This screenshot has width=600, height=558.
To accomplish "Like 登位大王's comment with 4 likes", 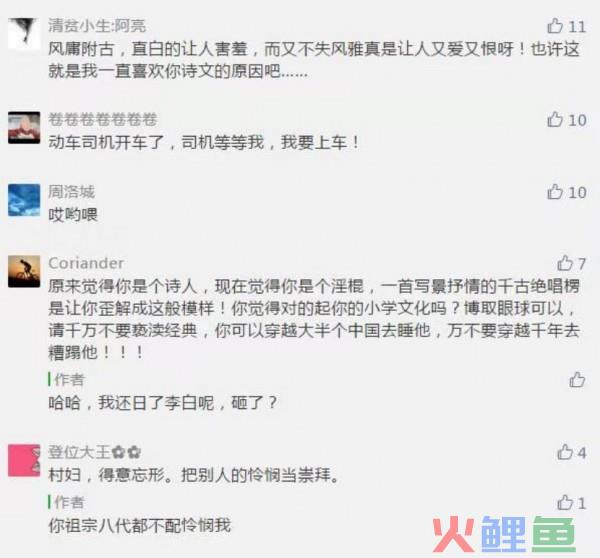I will [565, 452].
